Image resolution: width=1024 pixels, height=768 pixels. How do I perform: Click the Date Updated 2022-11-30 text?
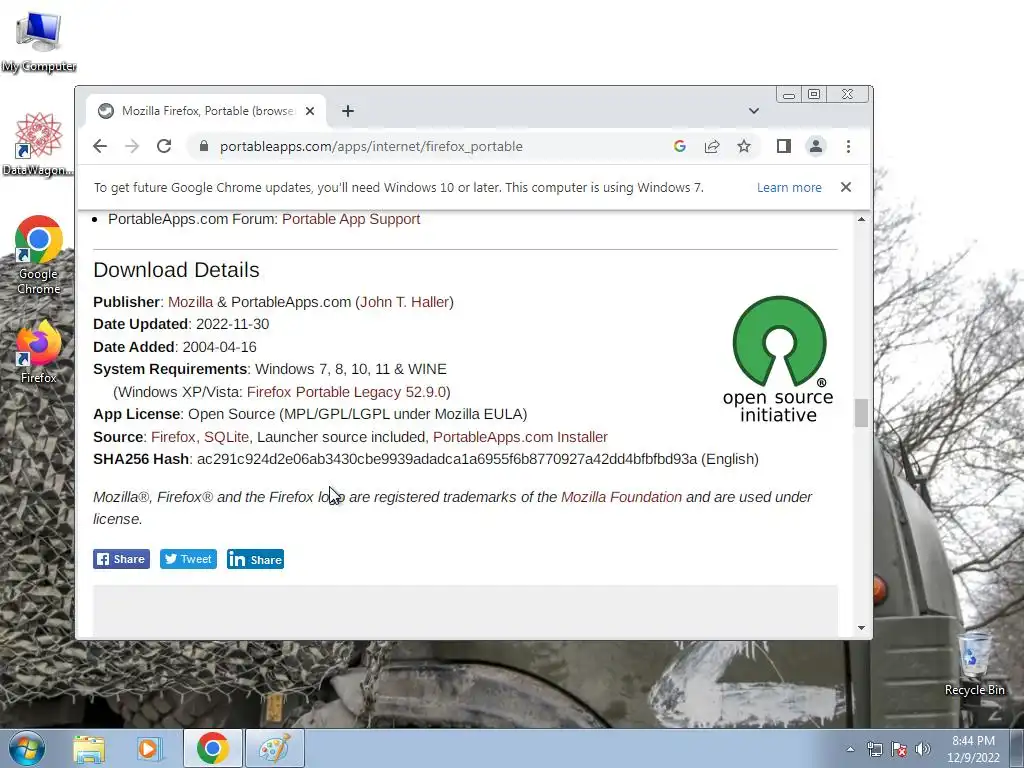(181, 324)
